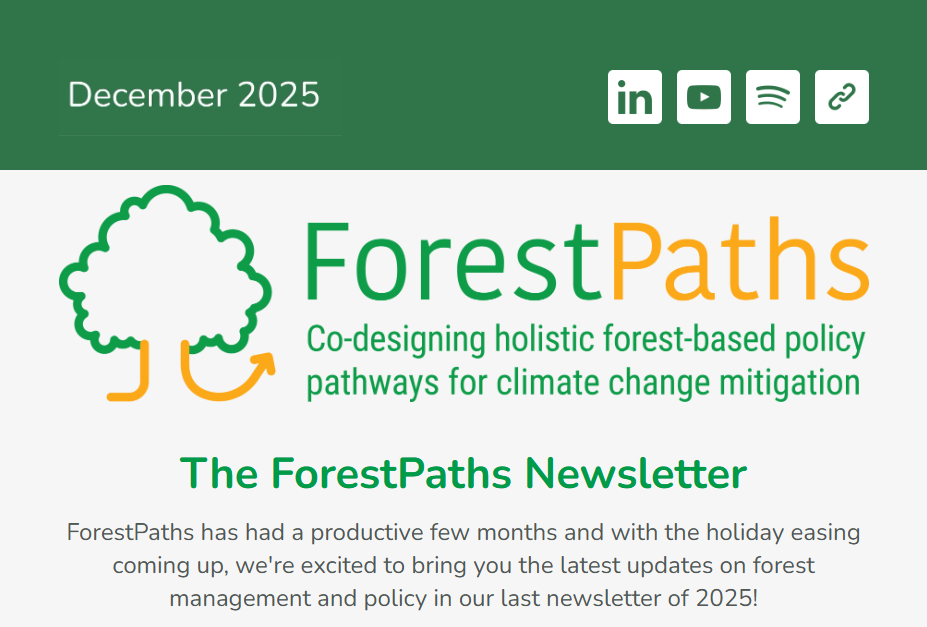Click the "pathways for climate change mitigation" line
Image resolution: width=927 pixels, height=627 pixels.
point(583,382)
